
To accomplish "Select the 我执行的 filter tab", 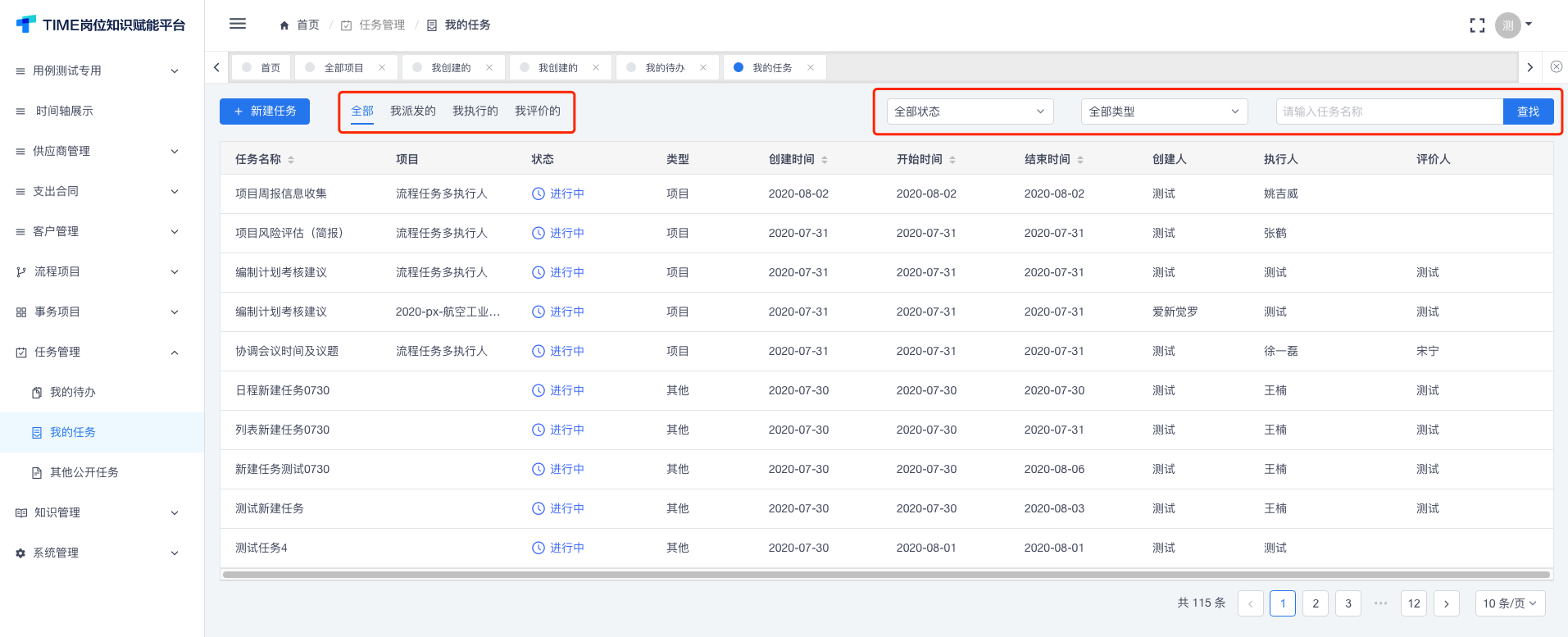I will (475, 111).
